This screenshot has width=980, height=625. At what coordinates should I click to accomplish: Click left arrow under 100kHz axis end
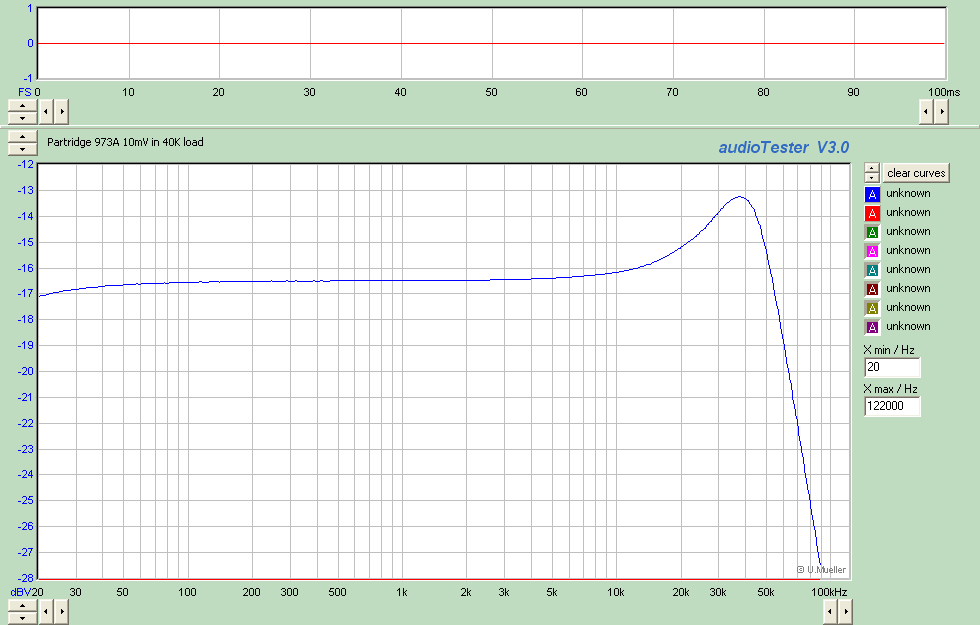click(829, 612)
